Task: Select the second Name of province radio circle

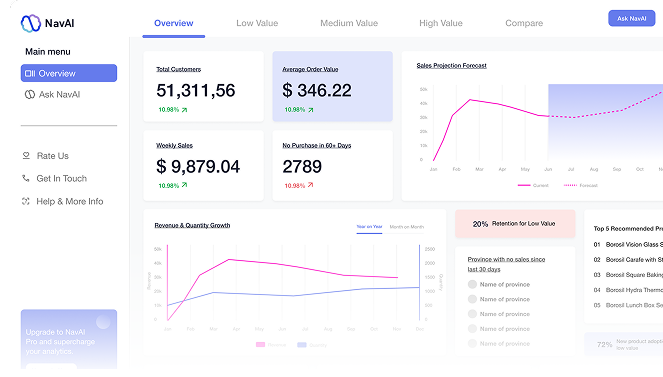Action: (x=472, y=299)
